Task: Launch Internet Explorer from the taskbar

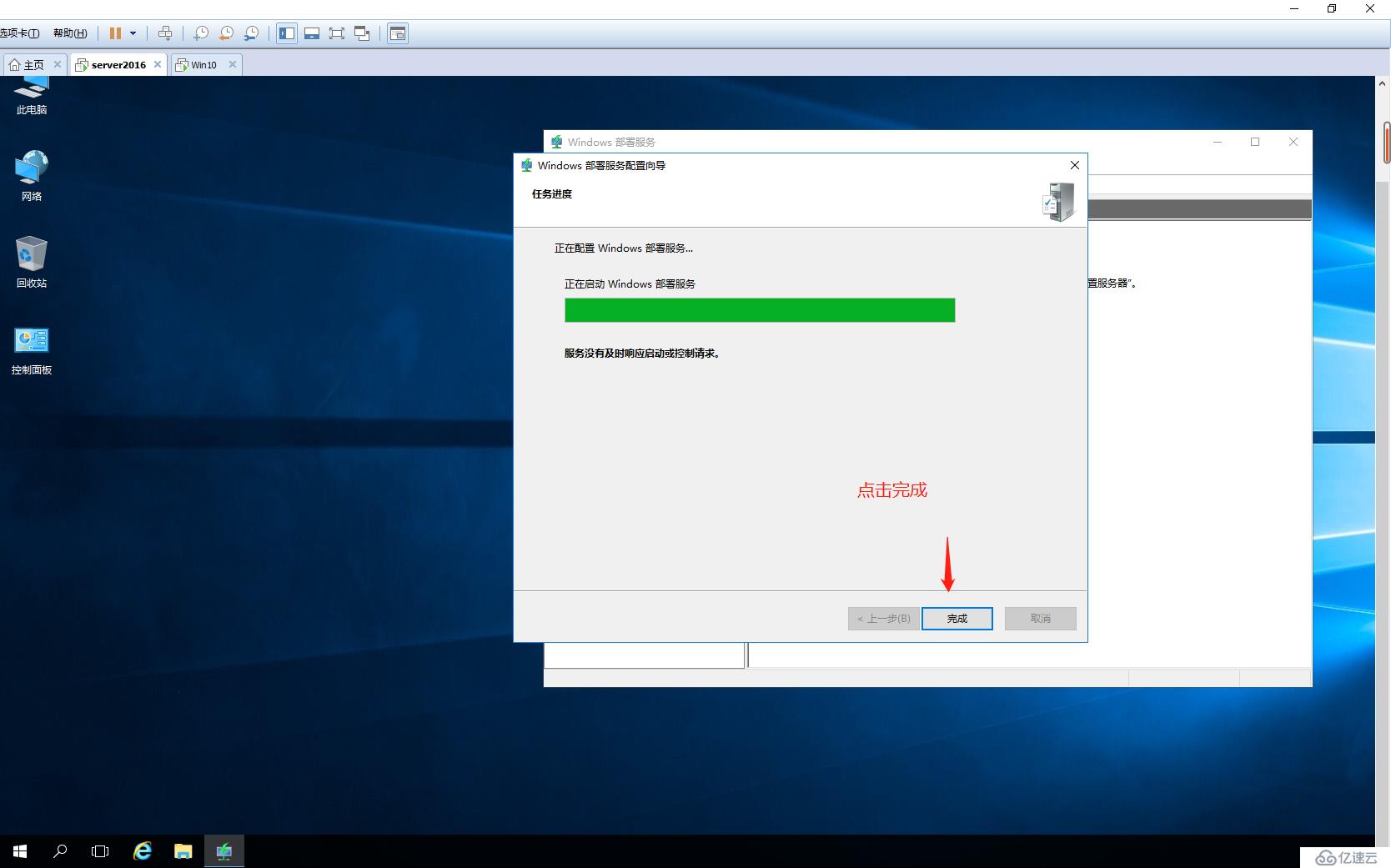Action: coord(143,851)
